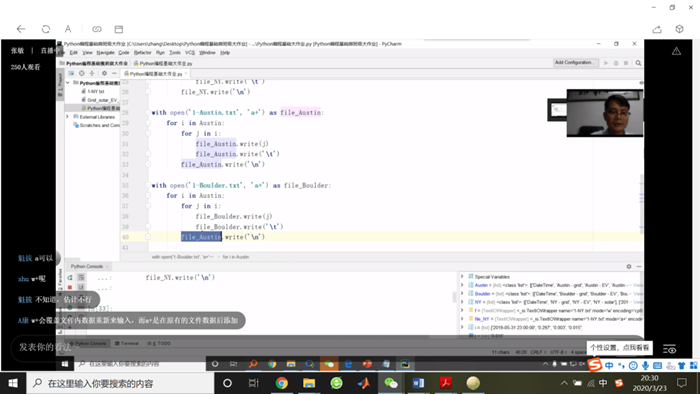Click Sogou voice input microphone
The image size is (700, 394).
645,366
